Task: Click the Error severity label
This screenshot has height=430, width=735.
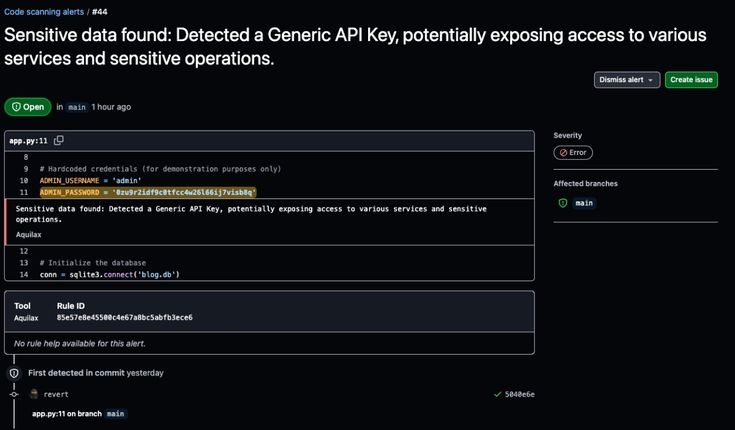Action: (x=578, y=153)
